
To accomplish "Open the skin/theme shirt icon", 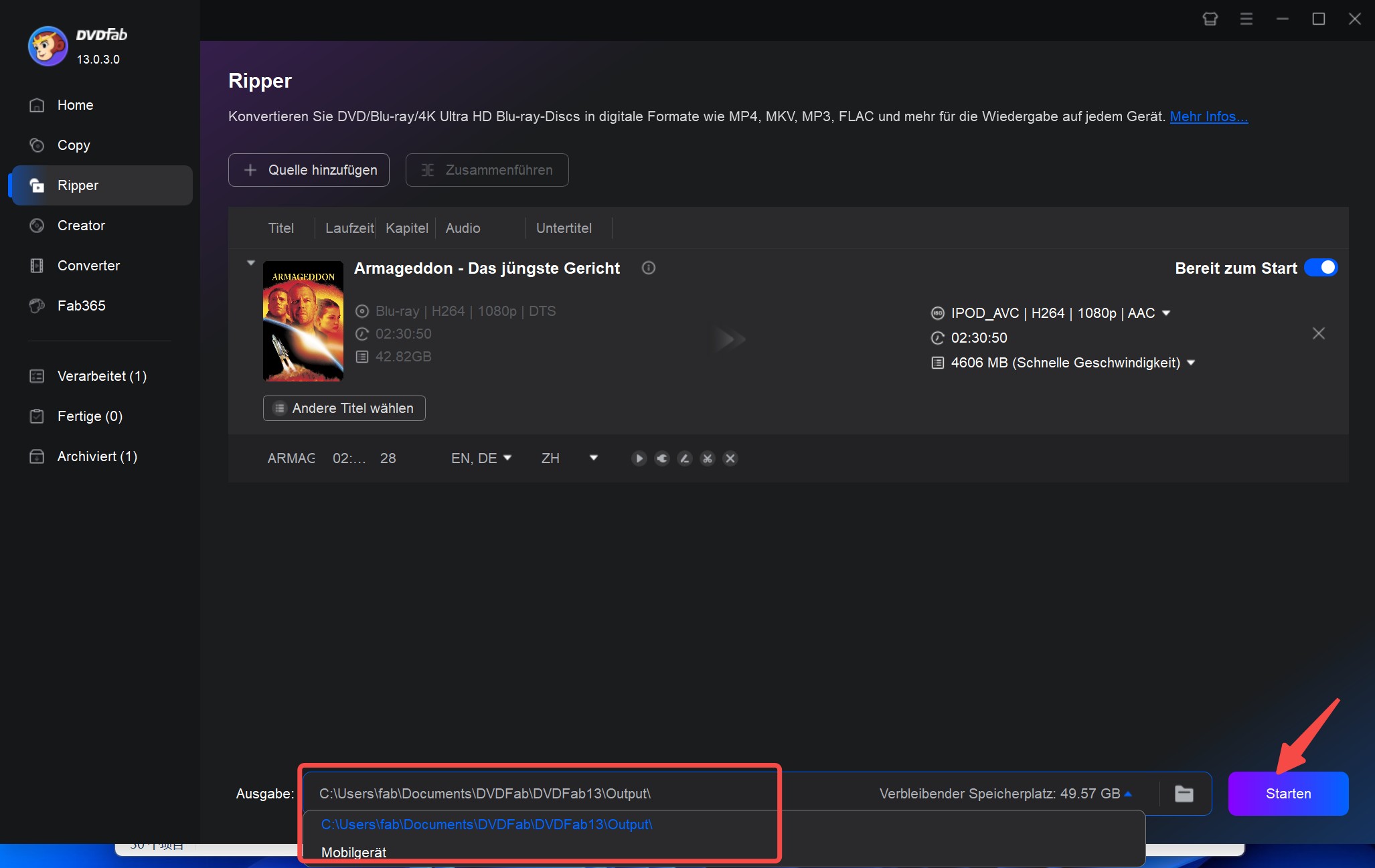I will [1210, 19].
